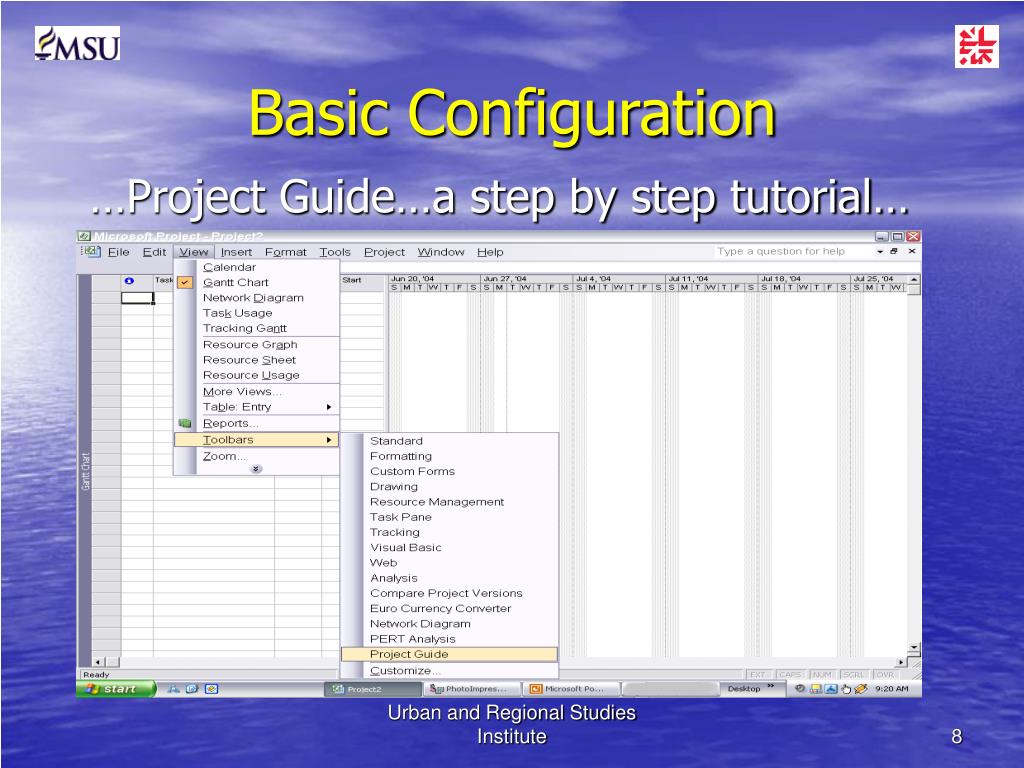Open the Format menu
This screenshot has width=1024, height=768.
285,252
